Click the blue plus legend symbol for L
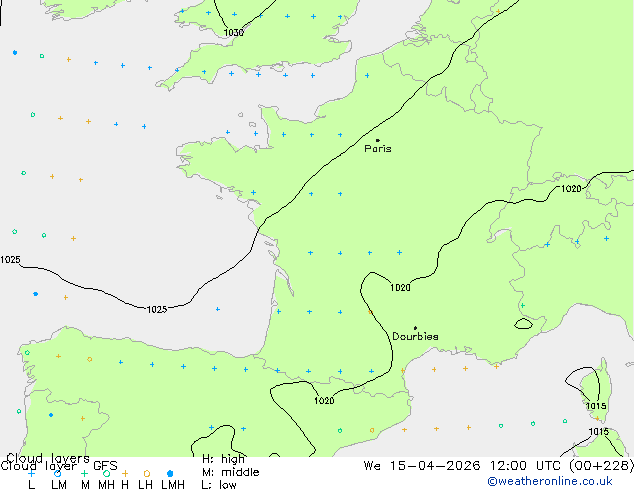Screen dimensions: 634x490 [x=31, y=473]
